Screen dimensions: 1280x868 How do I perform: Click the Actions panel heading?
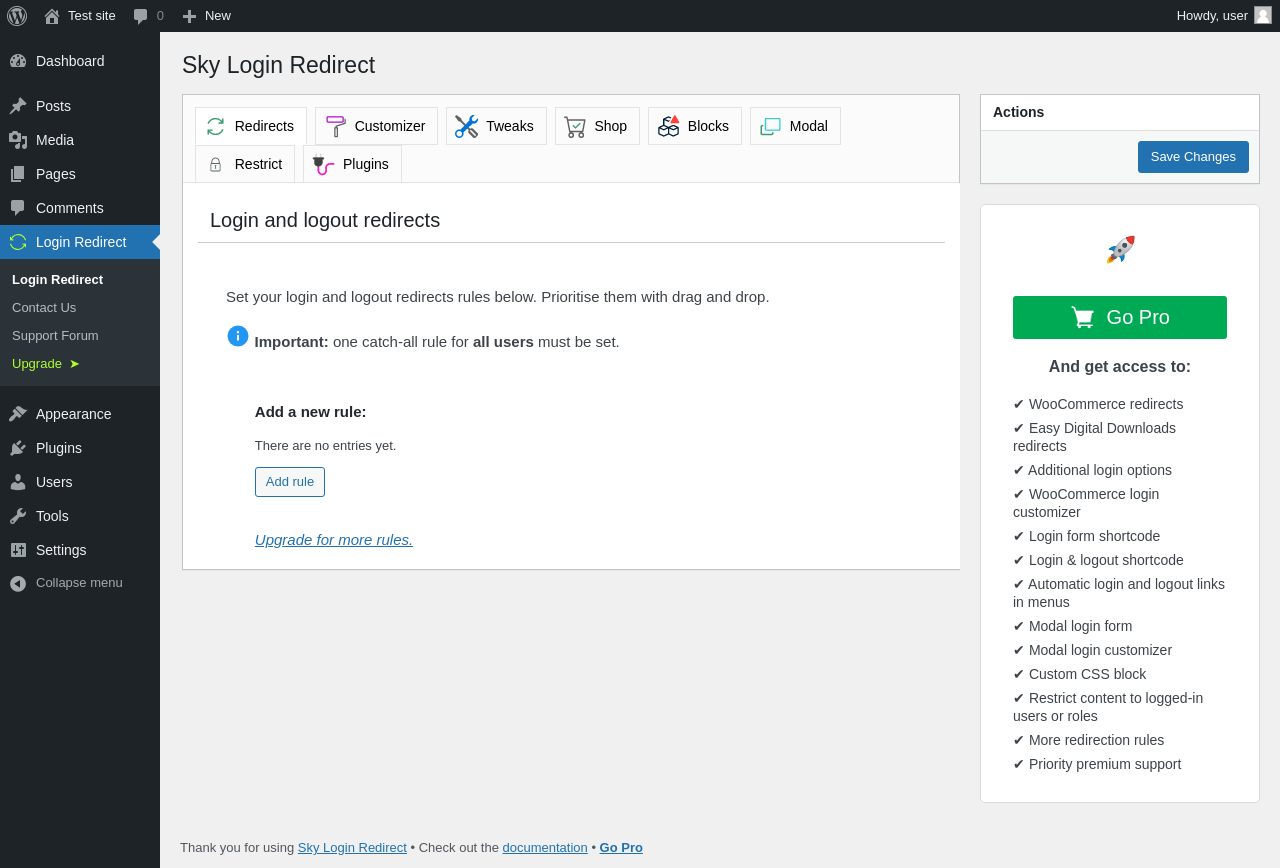(x=1018, y=112)
